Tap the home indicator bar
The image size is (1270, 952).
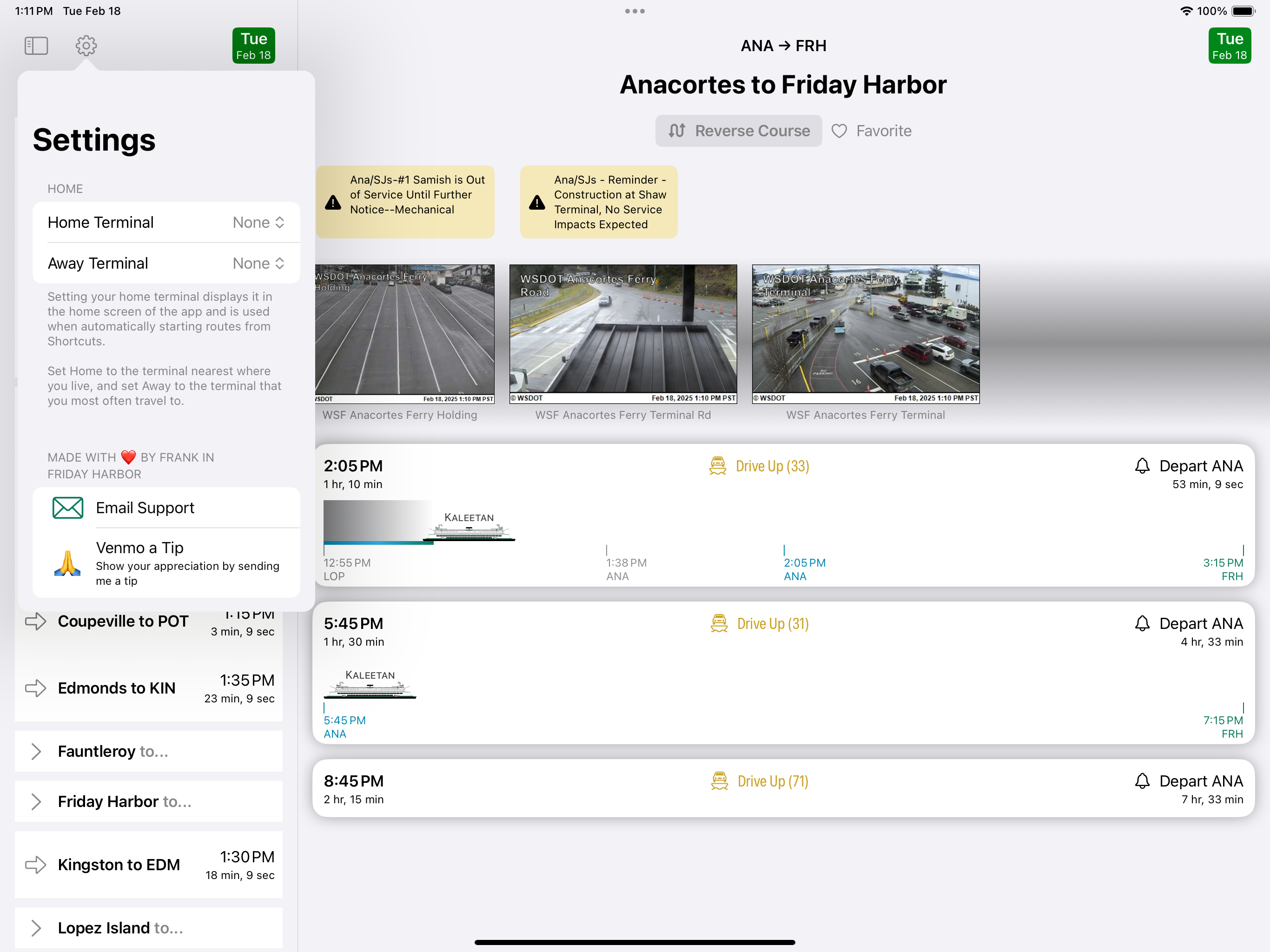click(x=635, y=942)
